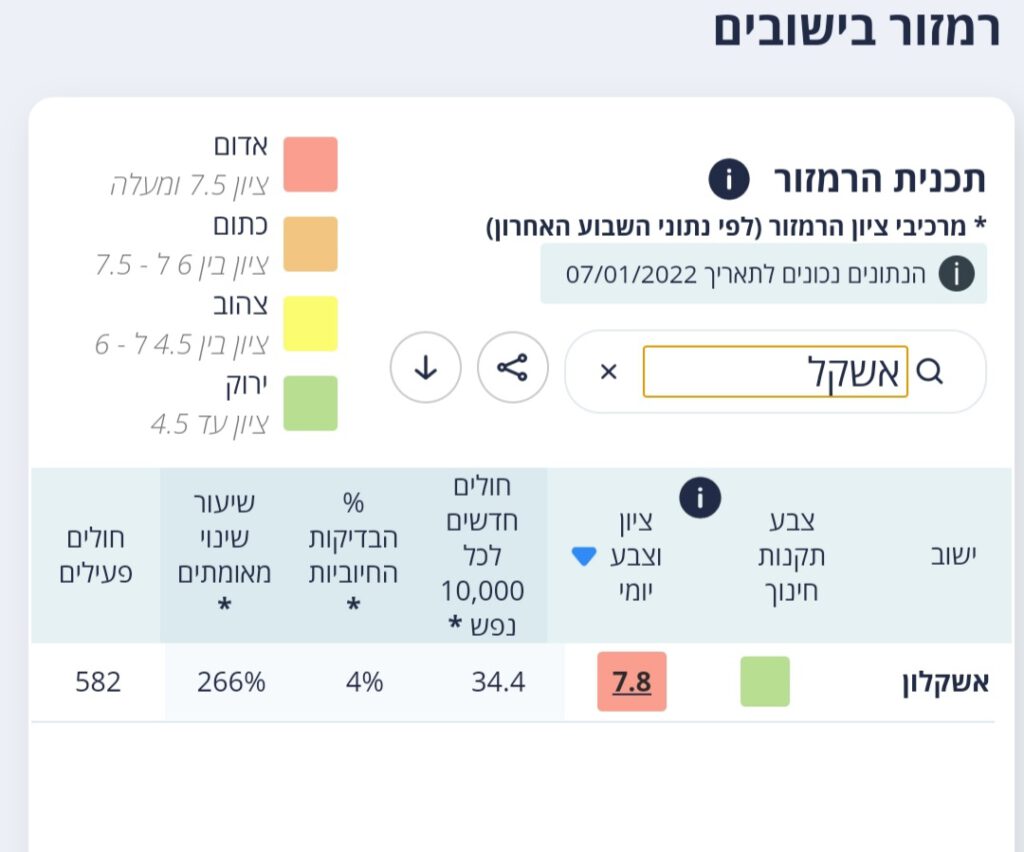Select the אשקלון row name

(944, 682)
